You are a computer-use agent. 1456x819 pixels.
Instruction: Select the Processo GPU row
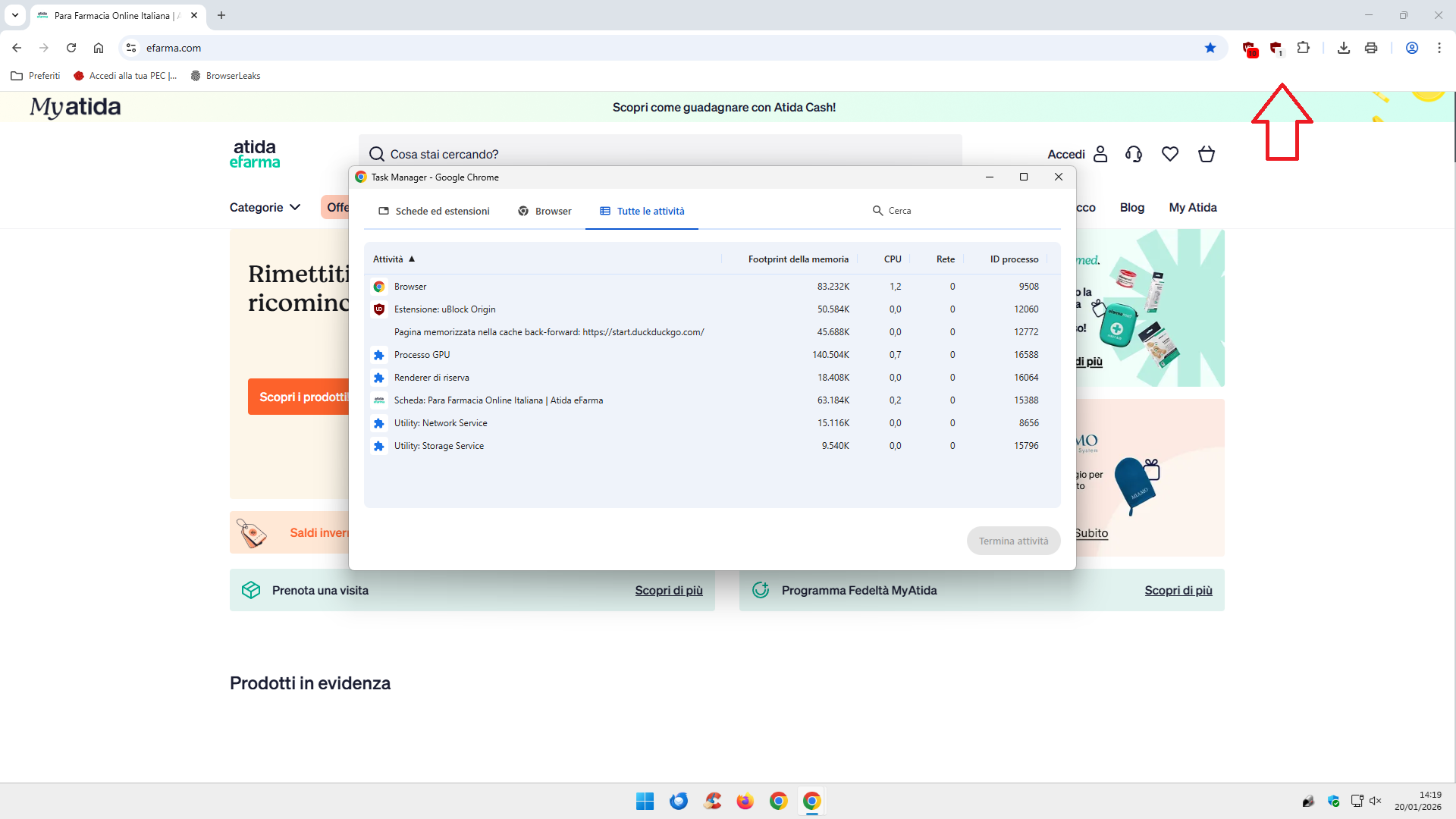coord(422,355)
